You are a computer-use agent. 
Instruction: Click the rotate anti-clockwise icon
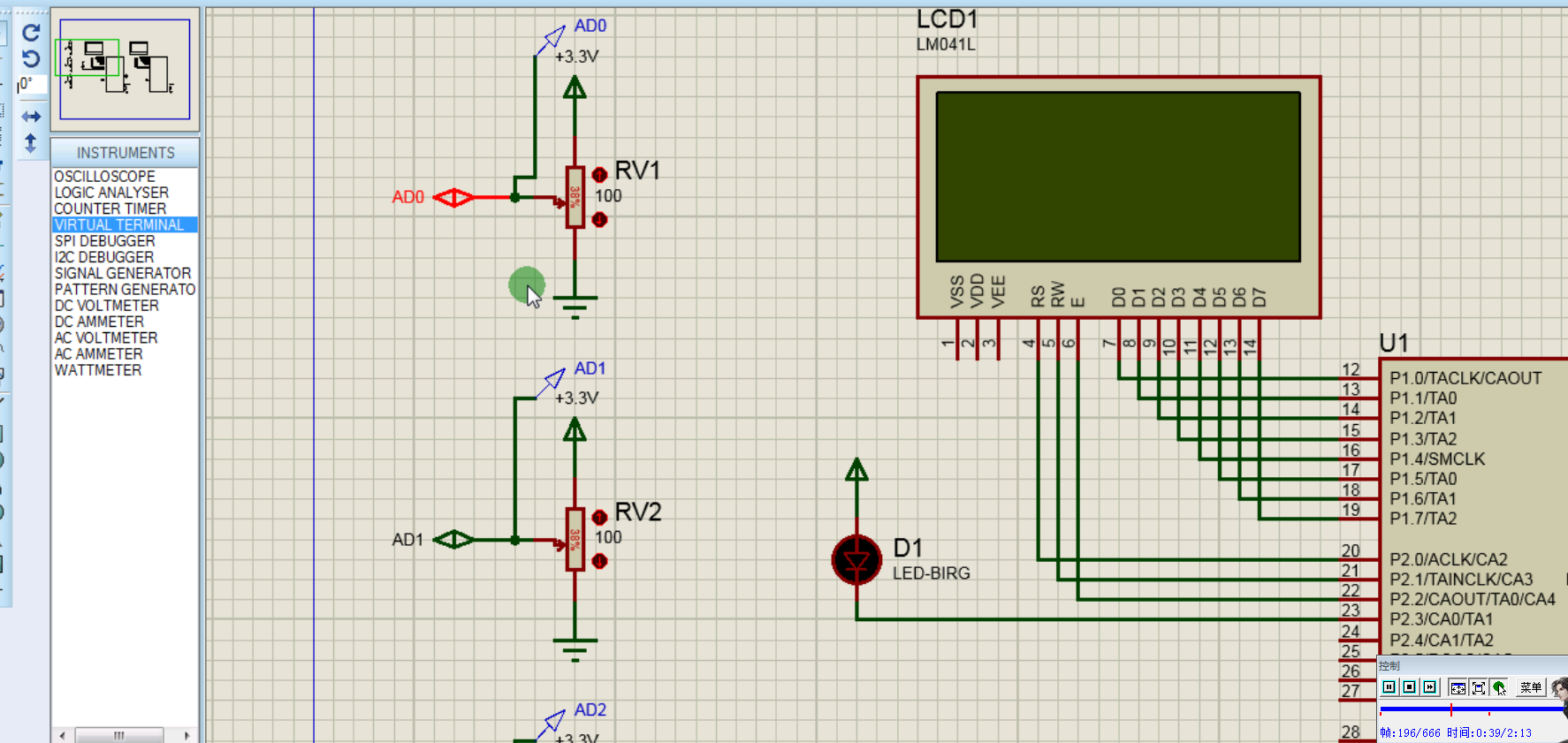pyautogui.click(x=31, y=59)
